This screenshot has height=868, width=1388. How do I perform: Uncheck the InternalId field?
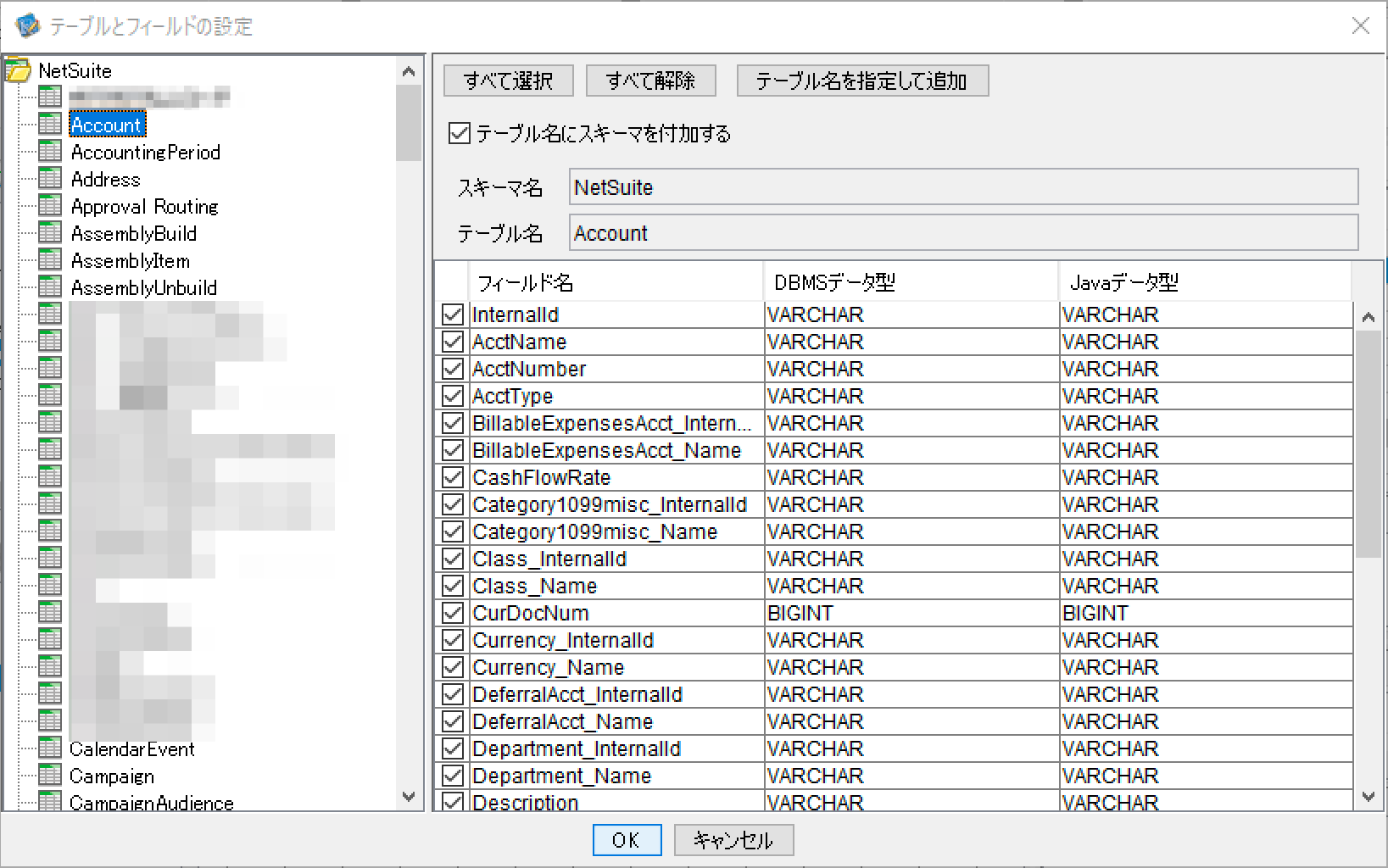coord(453,314)
